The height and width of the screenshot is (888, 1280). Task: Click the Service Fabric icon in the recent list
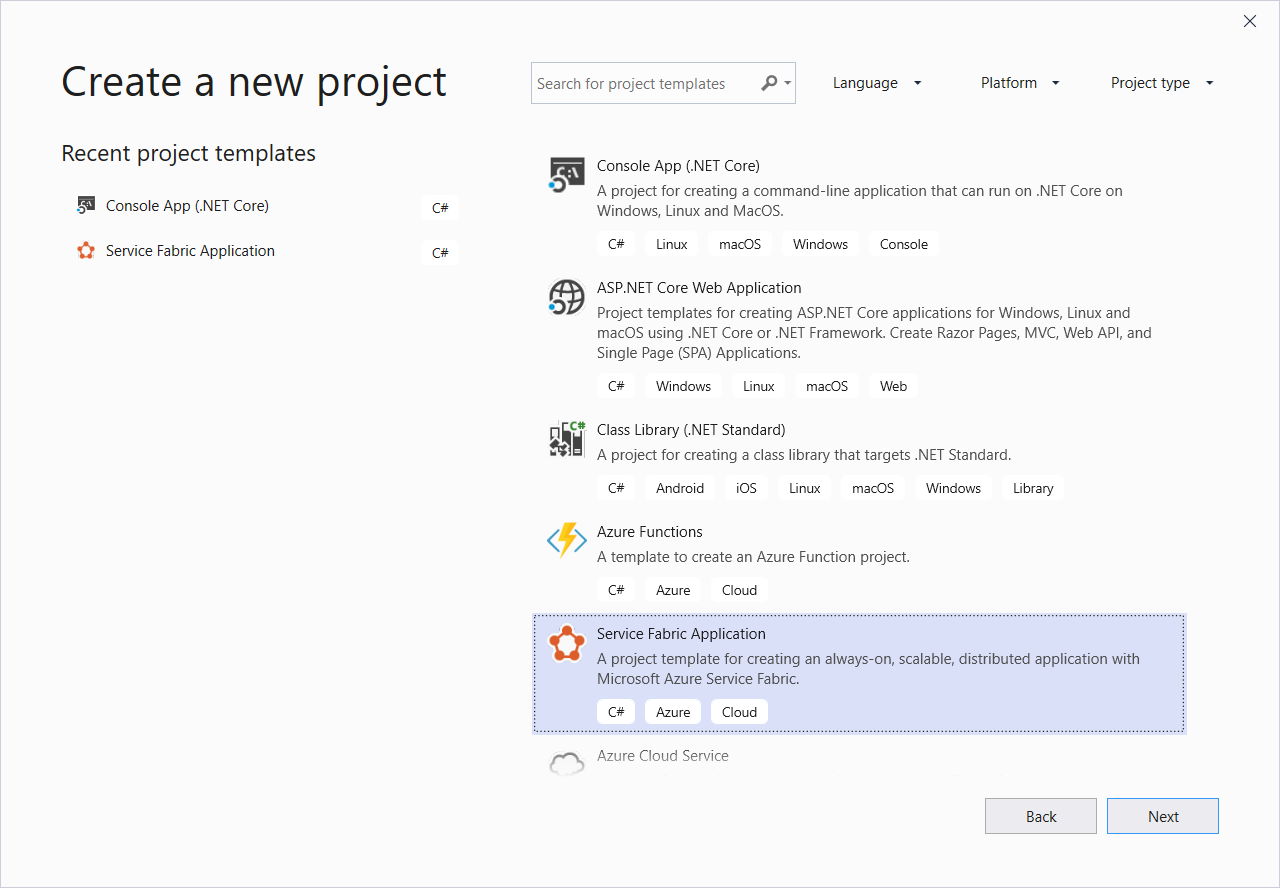point(86,251)
